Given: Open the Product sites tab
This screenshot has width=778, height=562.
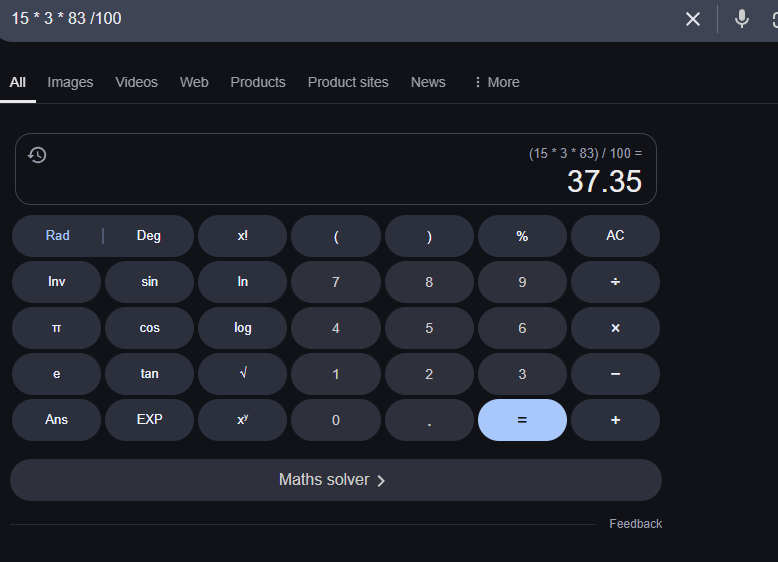Looking at the screenshot, I should tap(348, 82).
